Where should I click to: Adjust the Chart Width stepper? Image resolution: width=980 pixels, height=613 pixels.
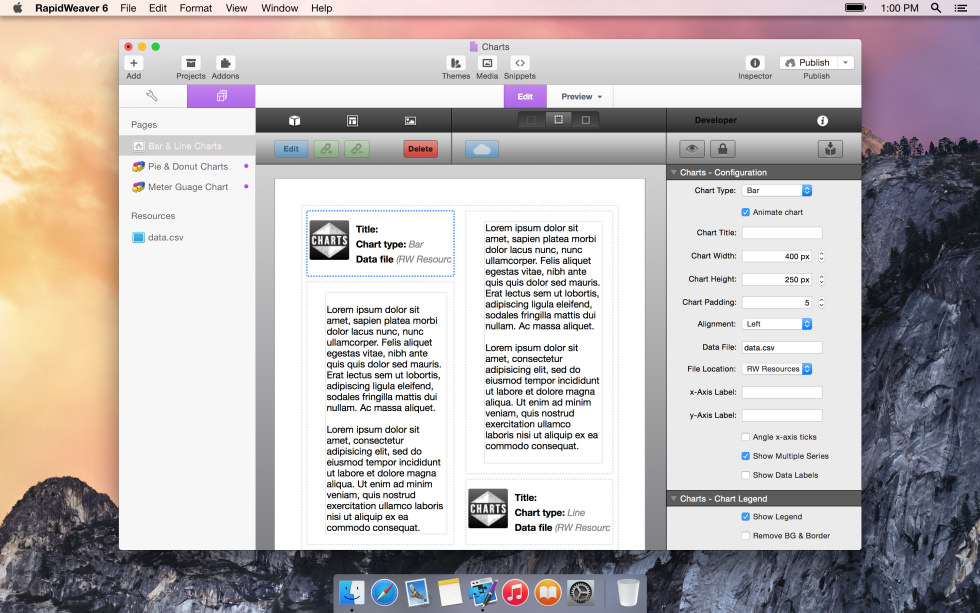point(821,256)
